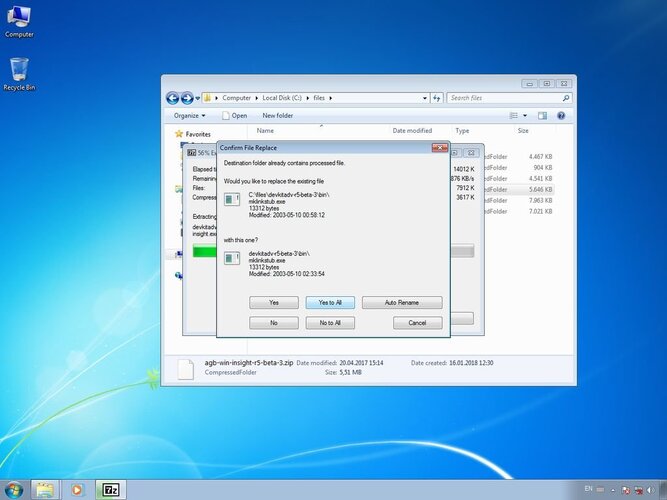The width and height of the screenshot is (667, 500).
Task: Select the row with size 5.646 KB
Action: pos(519,189)
